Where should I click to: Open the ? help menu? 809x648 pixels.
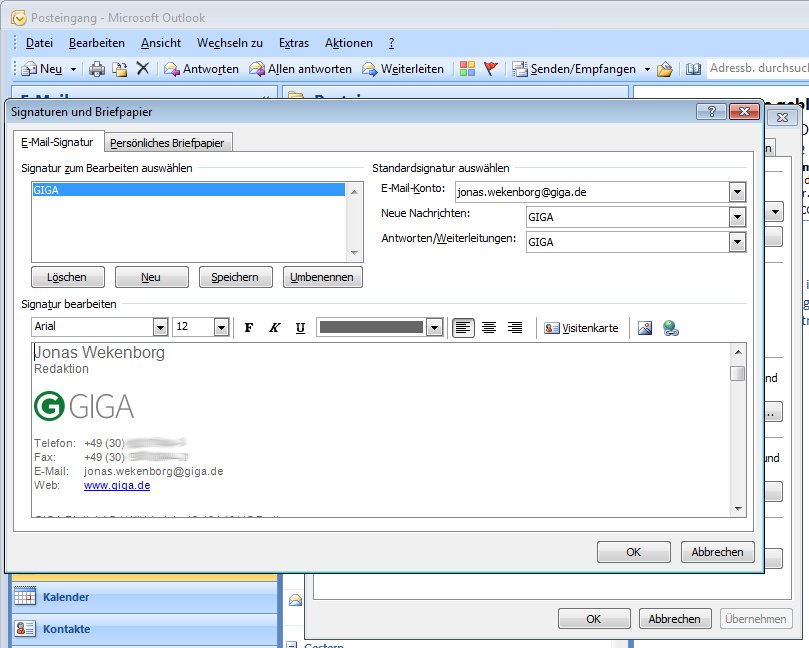[x=392, y=43]
